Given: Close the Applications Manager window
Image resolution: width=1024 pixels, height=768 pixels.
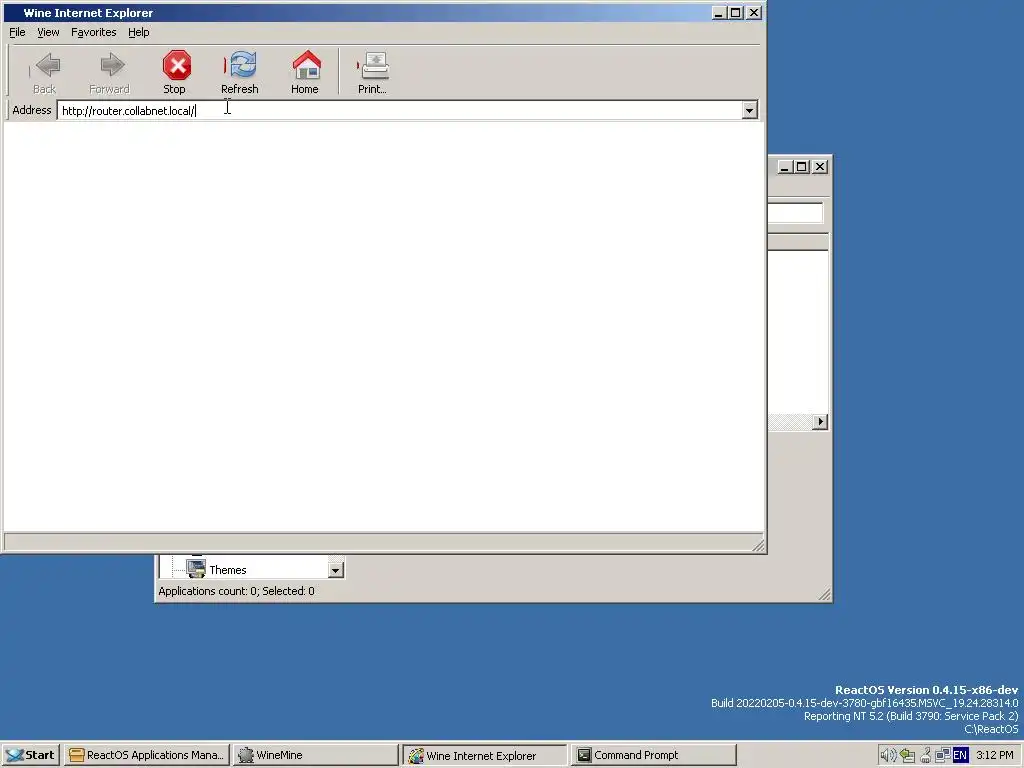Looking at the screenshot, I should (x=820, y=167).
